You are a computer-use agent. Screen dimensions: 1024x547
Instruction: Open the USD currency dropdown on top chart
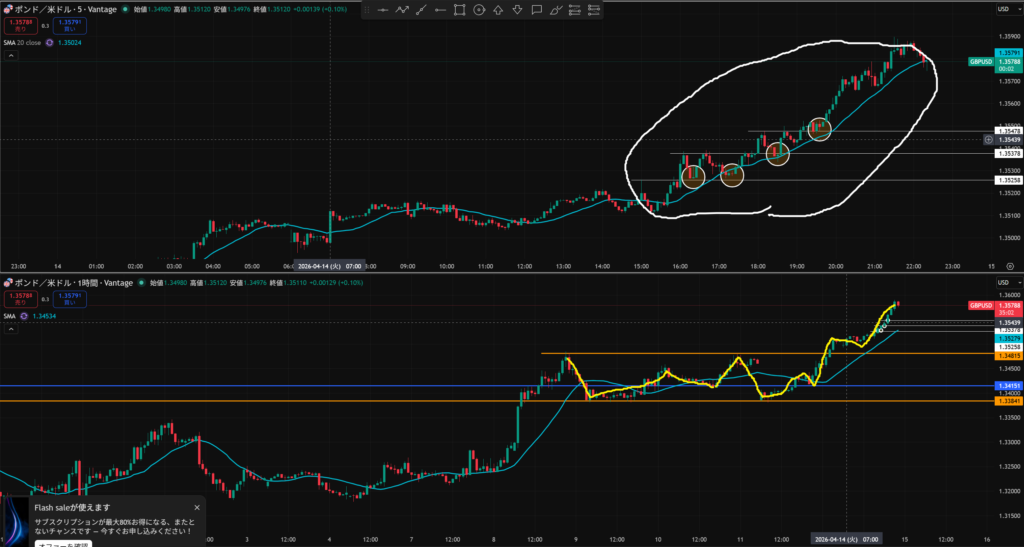click(x=1001, y=9)
